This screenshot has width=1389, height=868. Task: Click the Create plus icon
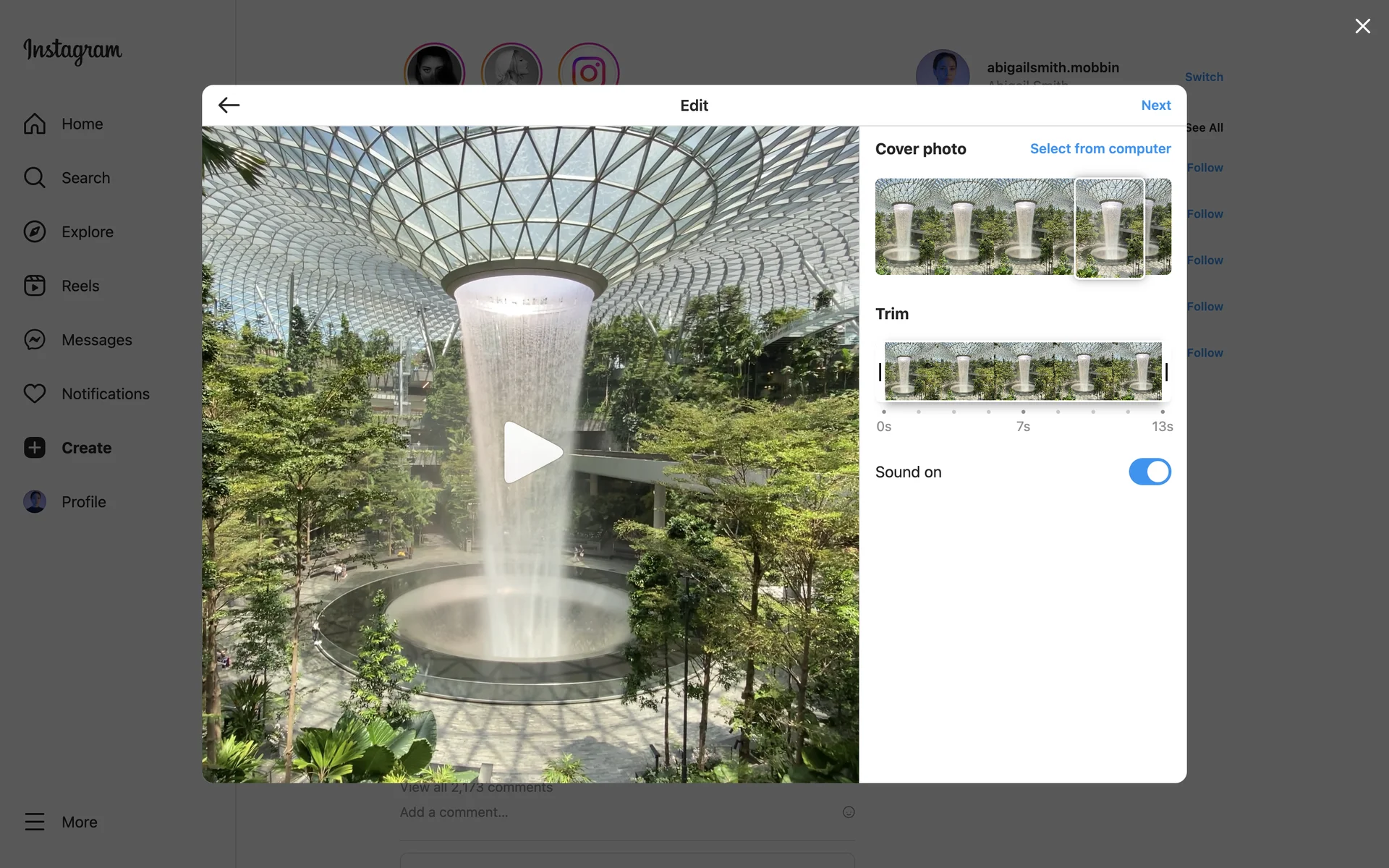pyautogui.click(x=35, y=448)
